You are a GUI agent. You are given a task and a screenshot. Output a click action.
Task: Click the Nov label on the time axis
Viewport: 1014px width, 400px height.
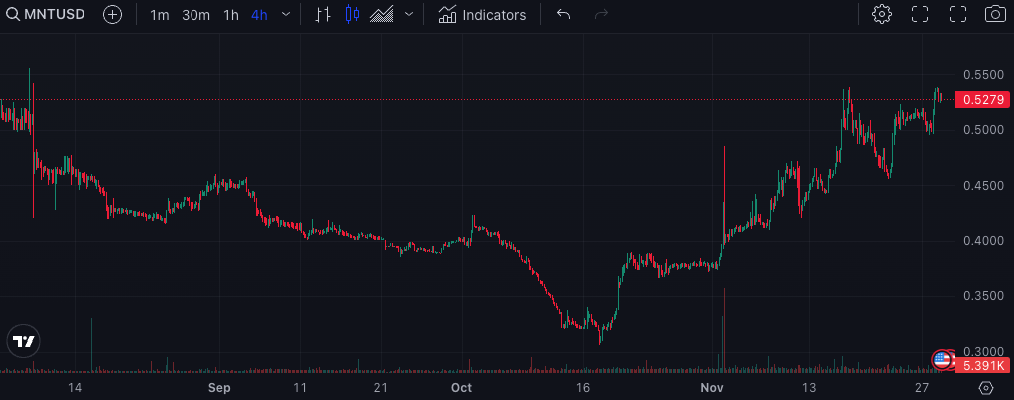[x=712, y=388]
